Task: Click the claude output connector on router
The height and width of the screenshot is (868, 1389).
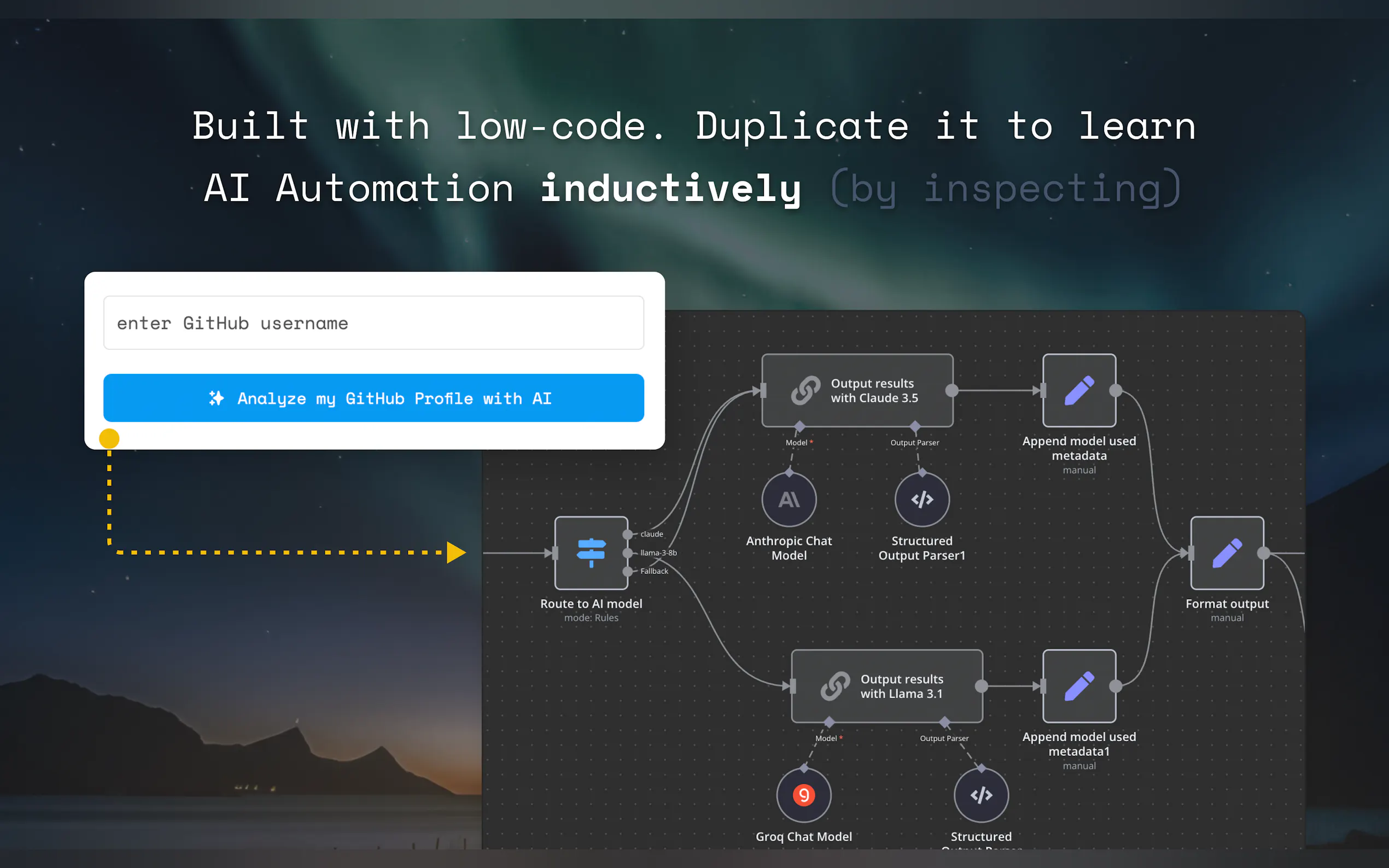Action: 628,535
